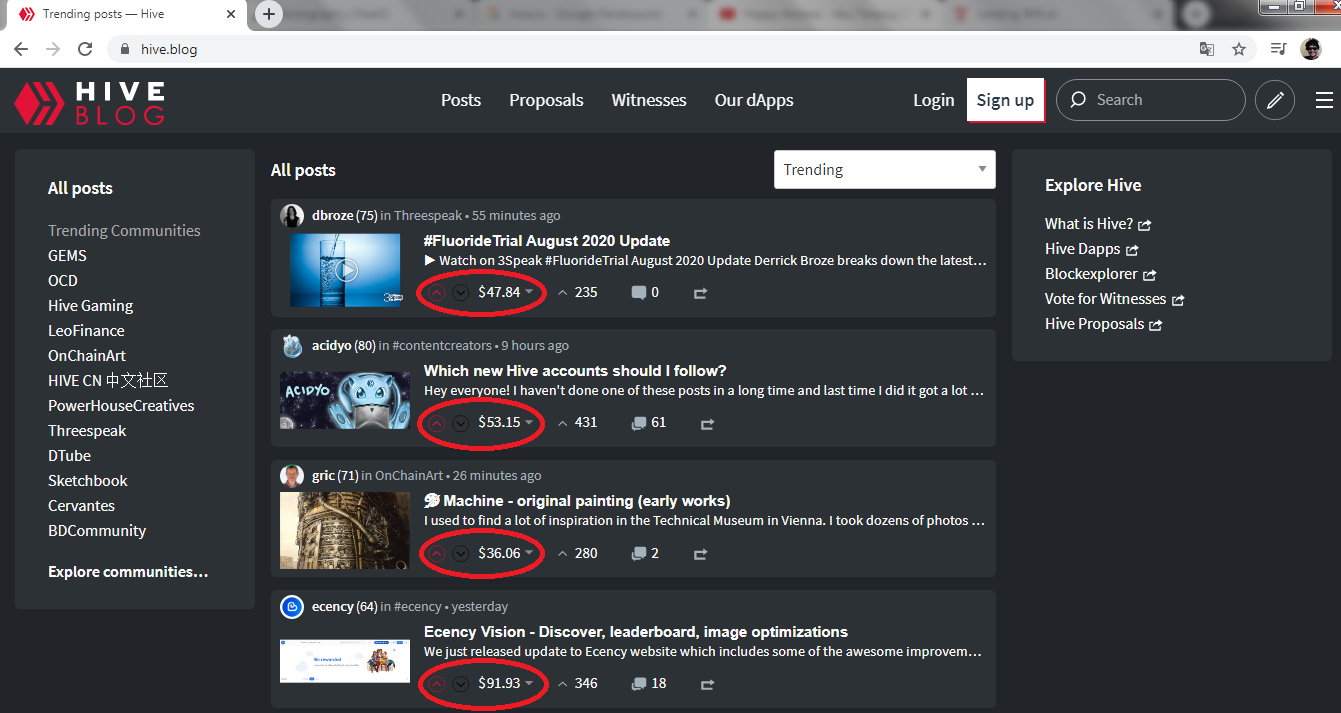Upvote the #FluorideTrial August 2020 Update post
This screenshot has height=713, width=1341.
(437, 293)
